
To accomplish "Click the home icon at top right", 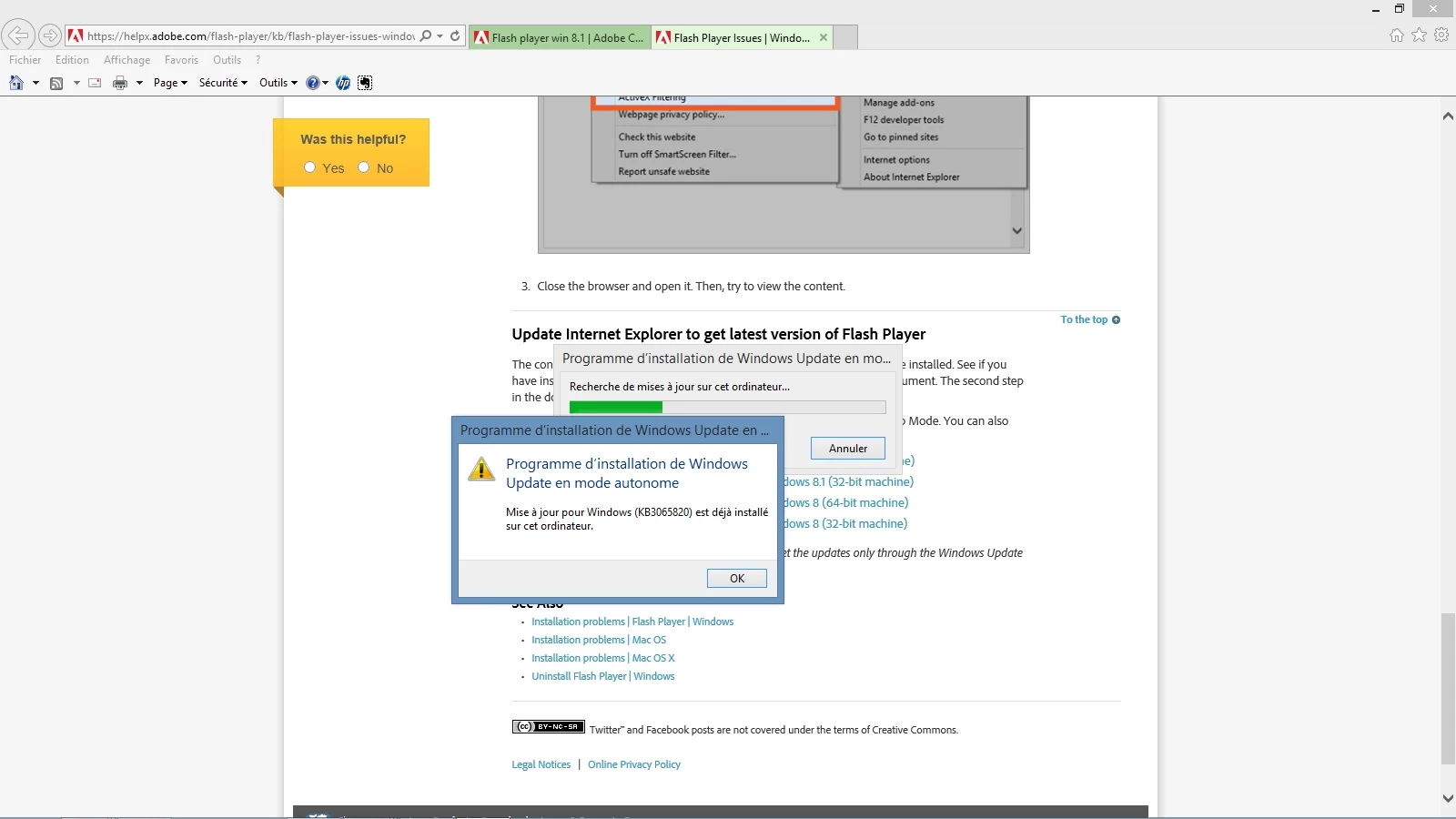I will coord(1397,35).
